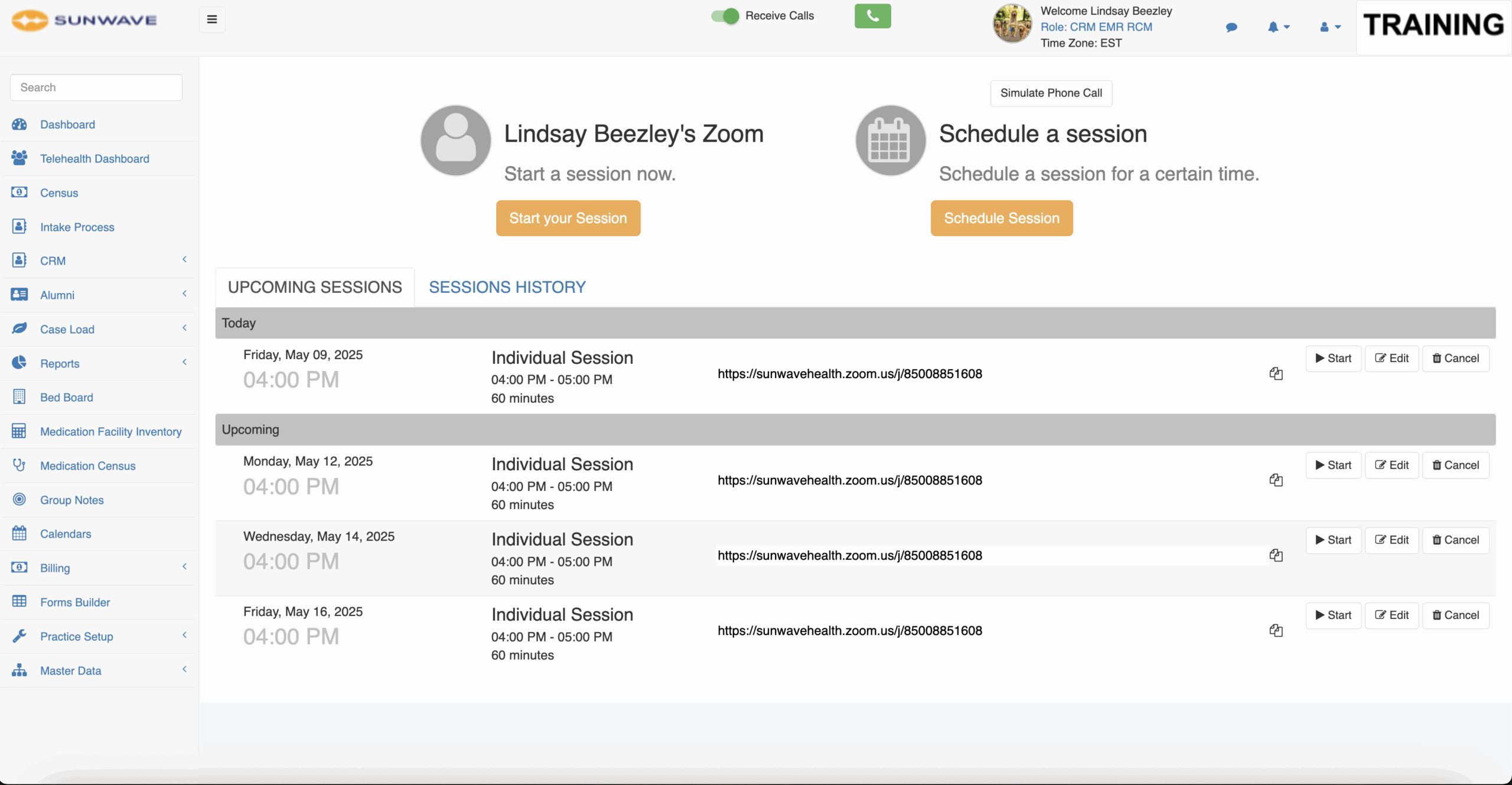Select the Upcoming Sessions tab
The image size is (1512, 785).
pos(315,287)
